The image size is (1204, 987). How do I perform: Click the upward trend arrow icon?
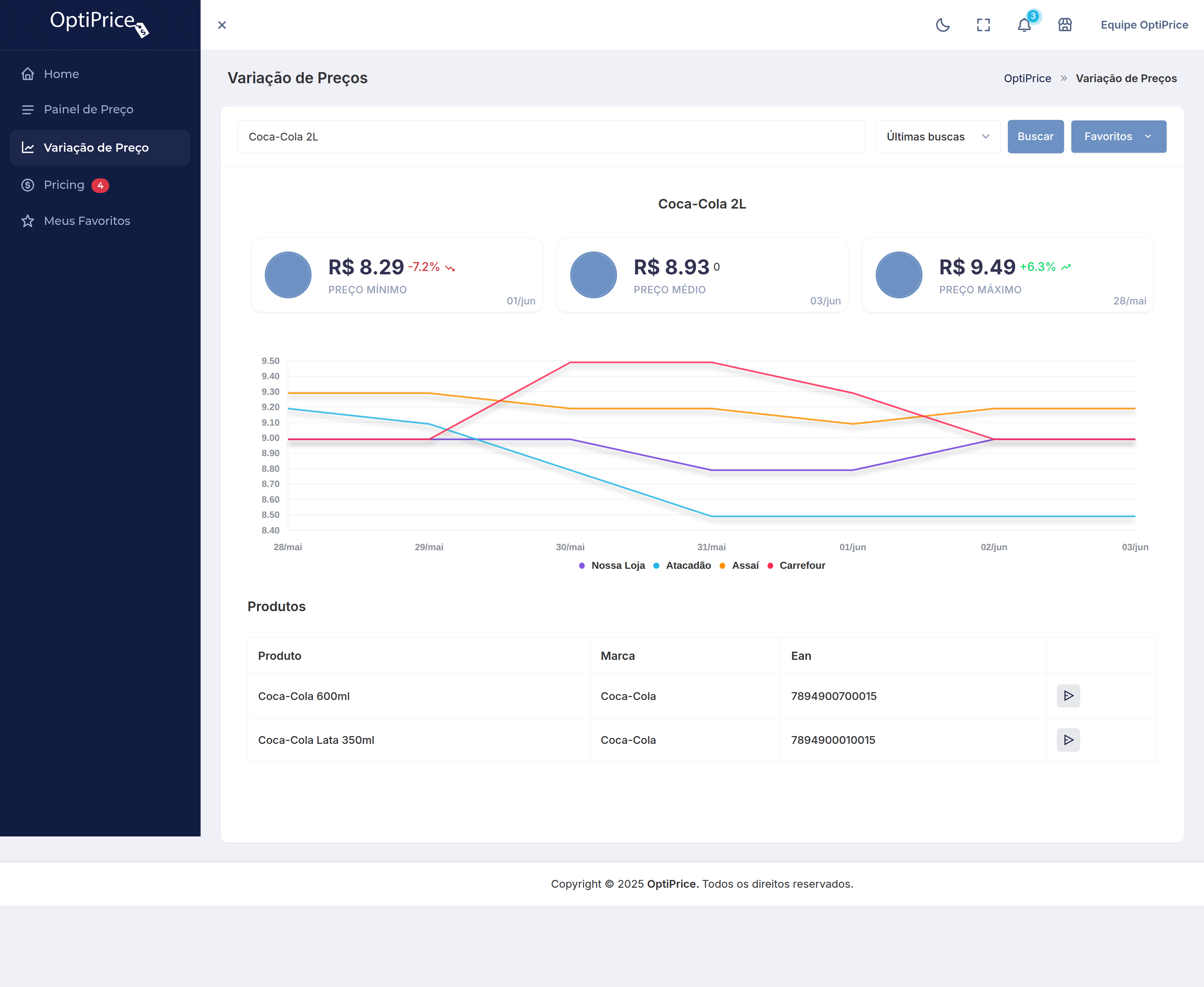click(1066, 267)
